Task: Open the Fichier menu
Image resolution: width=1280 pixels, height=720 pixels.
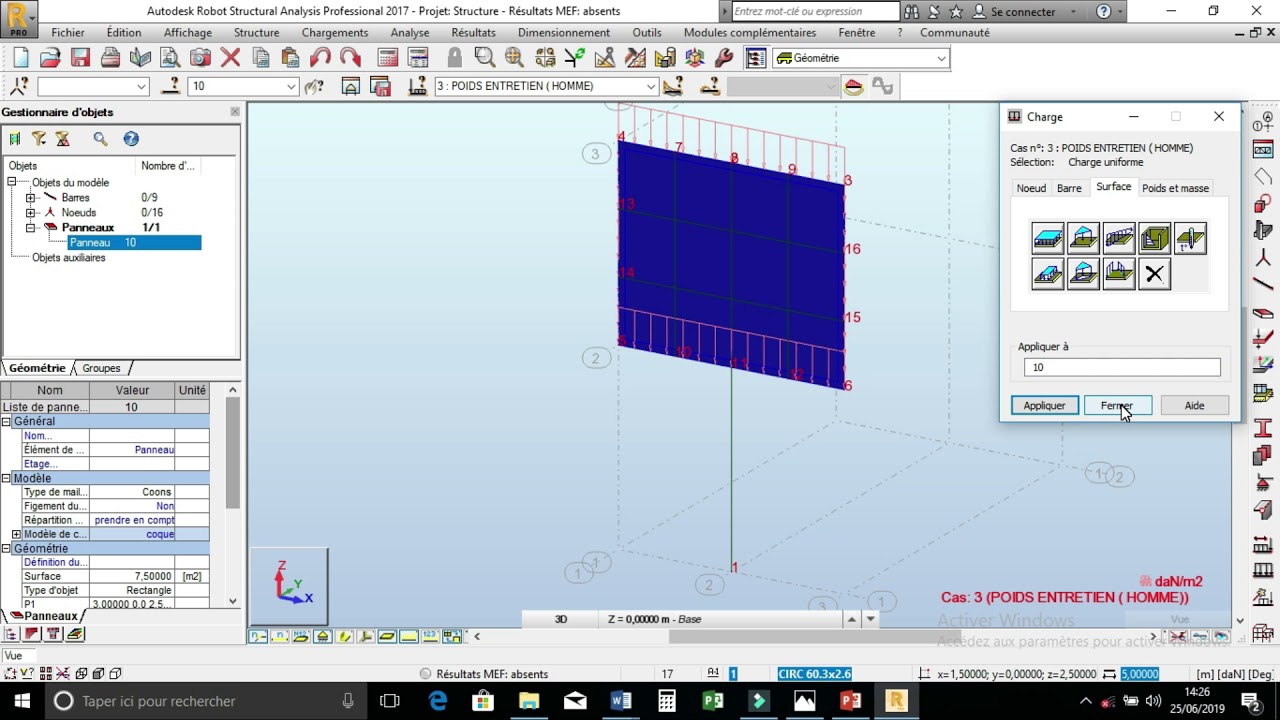Action: click(68, 33)
